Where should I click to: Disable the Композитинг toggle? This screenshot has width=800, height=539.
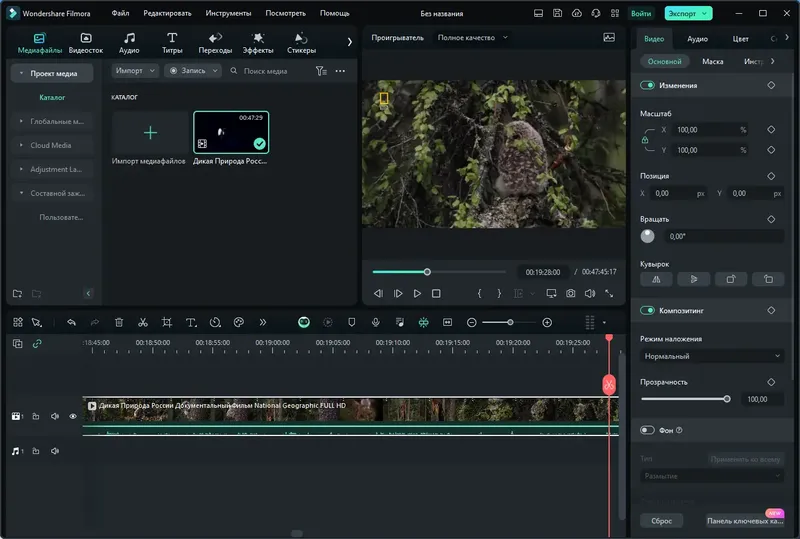[647, 311]
